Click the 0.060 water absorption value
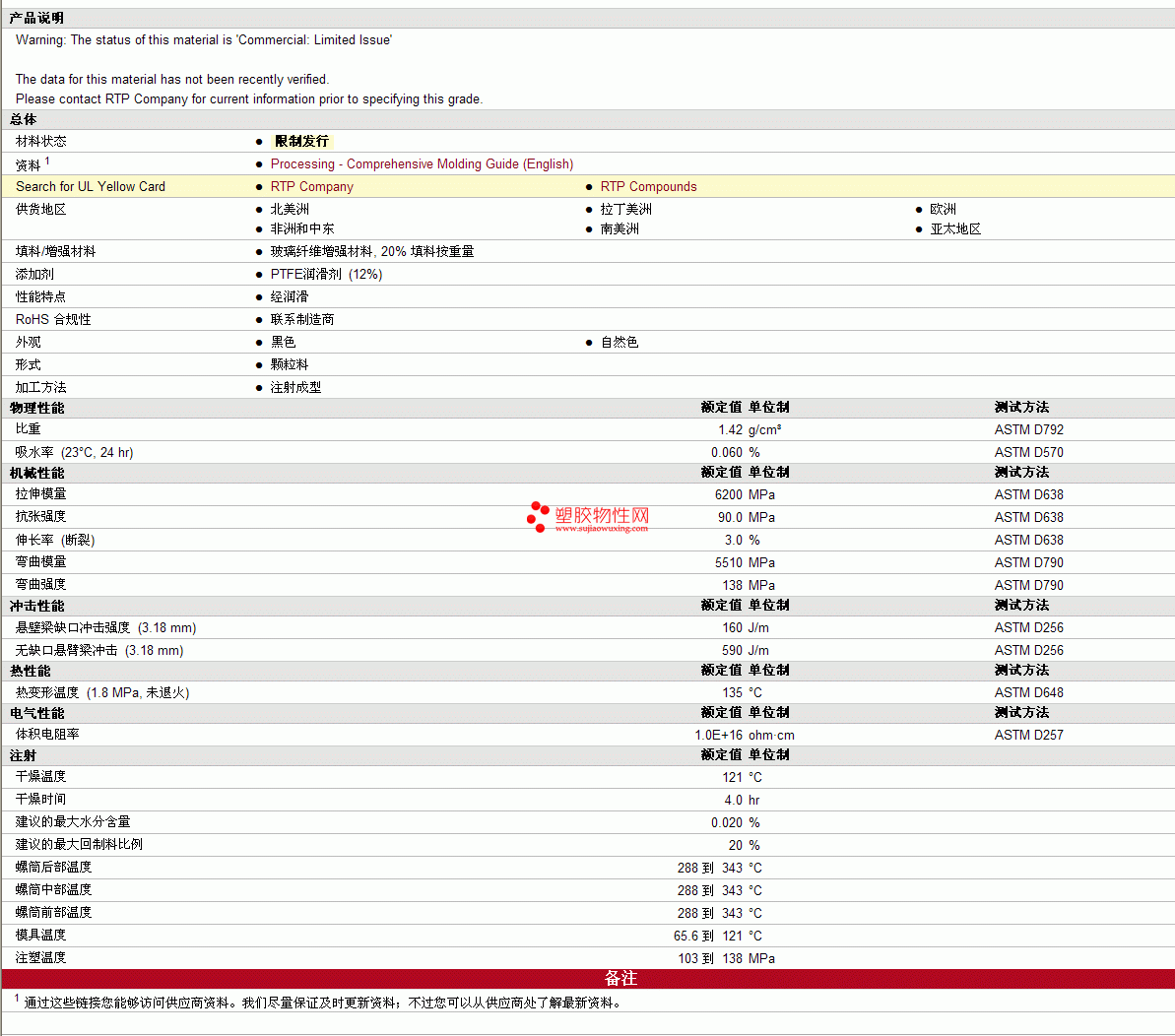Image resolution: width=1175 pixels, height=1036 pixels. (x=727, y=452)
